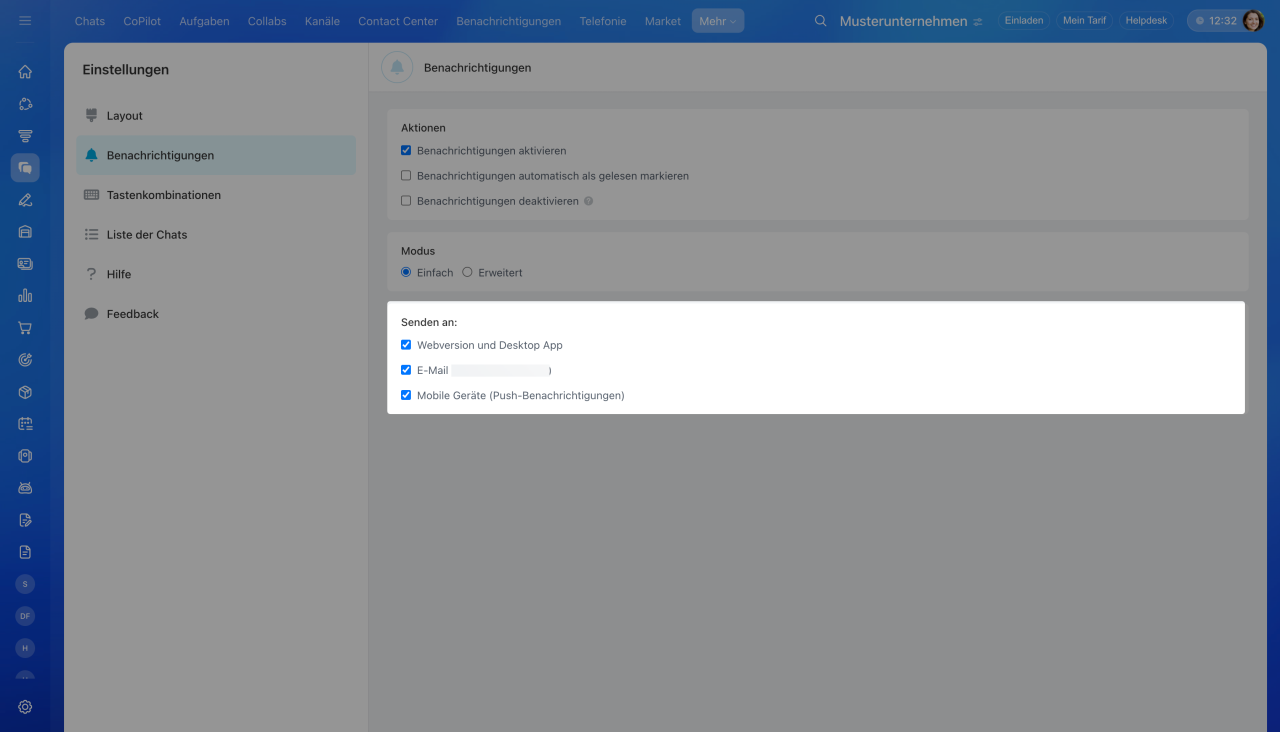The width and height of the screenshot is (1280, 732).
Task: Open Liste der Chats settings
Action: pyautogui.click(x=216, y=235)
